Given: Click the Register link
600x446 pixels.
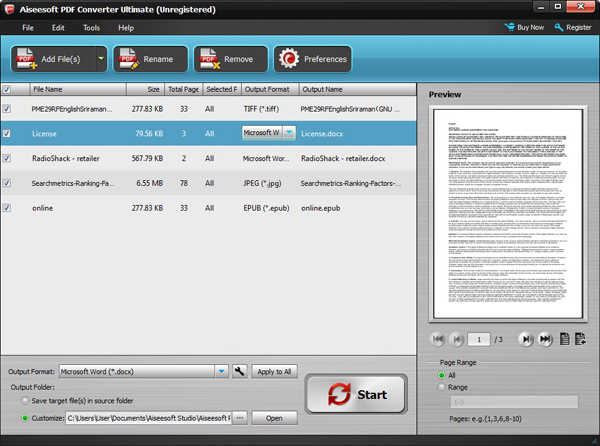Looking at the screenshot, I should click(x=579, y=27).
